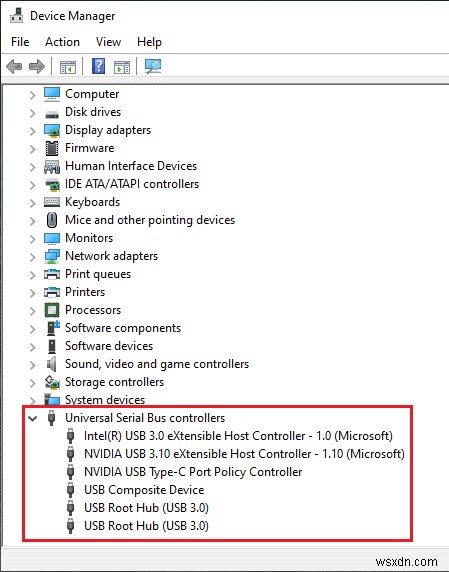Click the Forward arrow toolbar icon

coord(36,66)
